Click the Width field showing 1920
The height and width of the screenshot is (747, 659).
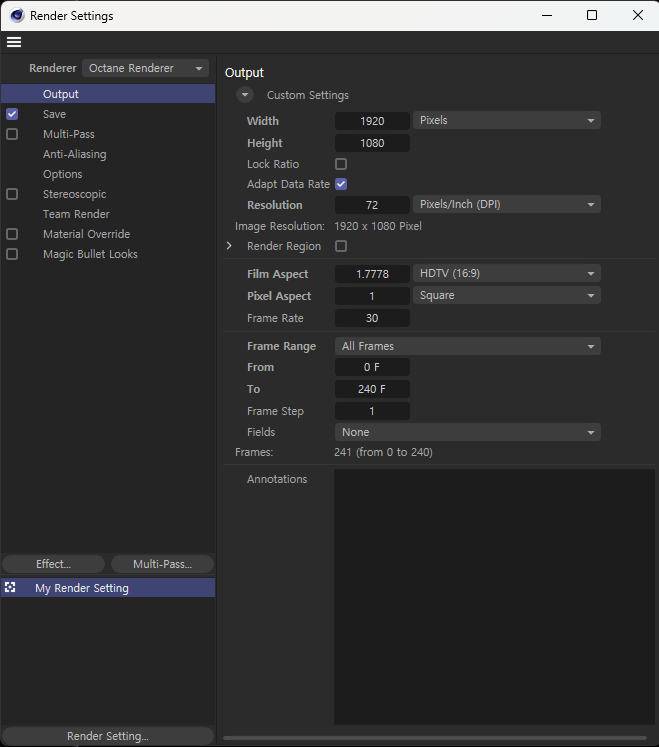click(372, 121)
